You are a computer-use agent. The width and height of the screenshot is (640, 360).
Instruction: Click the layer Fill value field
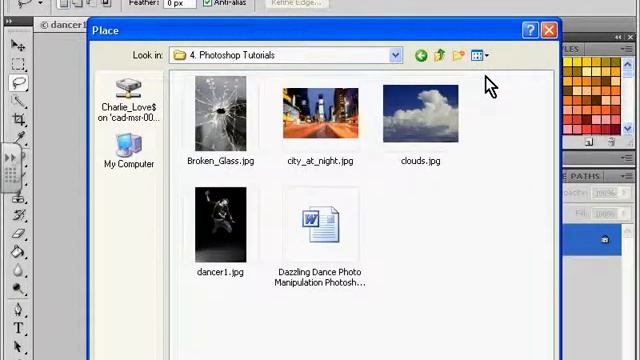[x=605, y=213]
